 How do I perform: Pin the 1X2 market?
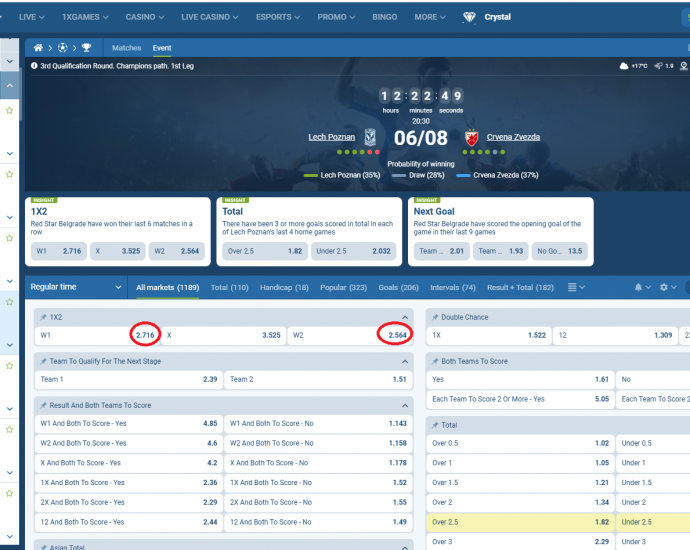pos(43,317)
